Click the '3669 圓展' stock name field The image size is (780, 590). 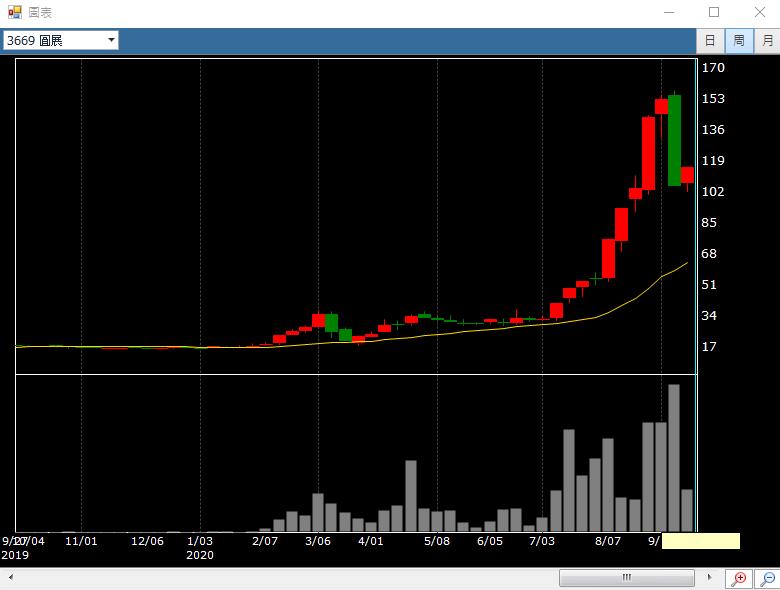click(x=54, y=40)
